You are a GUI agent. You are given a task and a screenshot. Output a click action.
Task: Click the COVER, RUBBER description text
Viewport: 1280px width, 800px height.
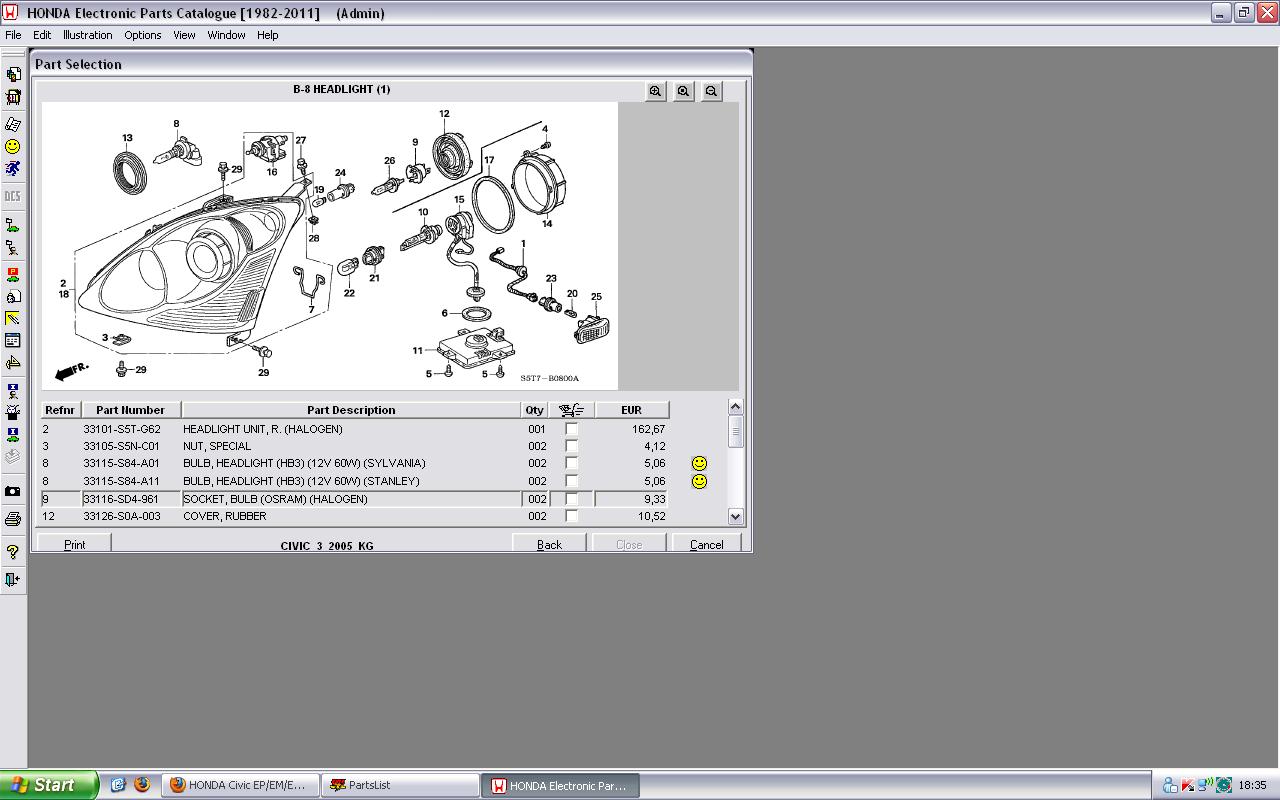click(x=225, y=516)
